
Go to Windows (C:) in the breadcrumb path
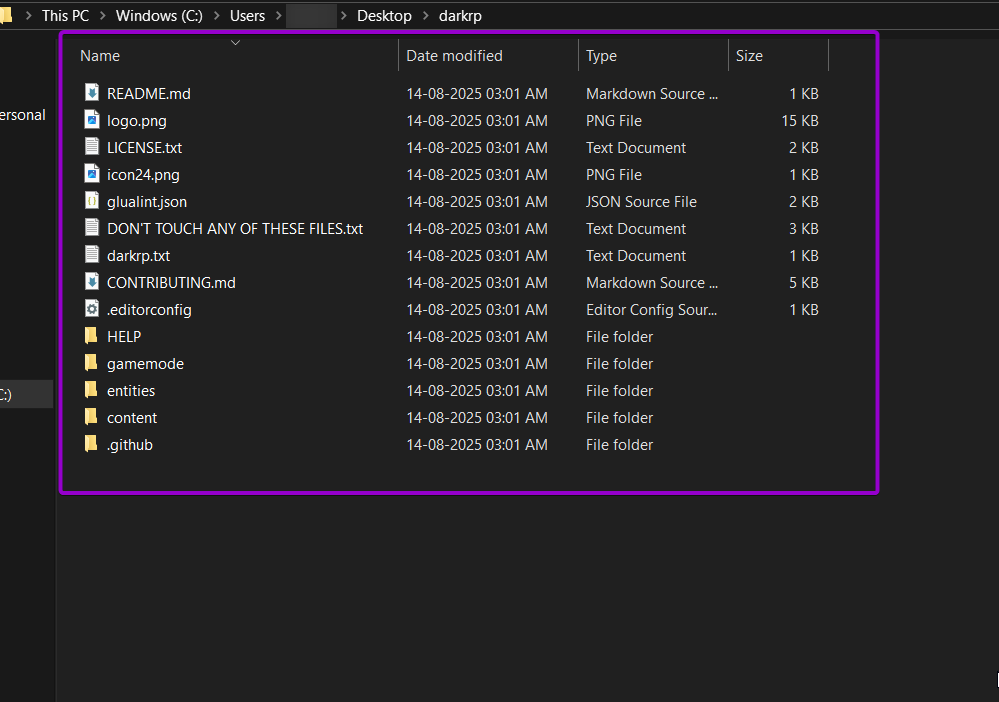[x=159, y=15]
